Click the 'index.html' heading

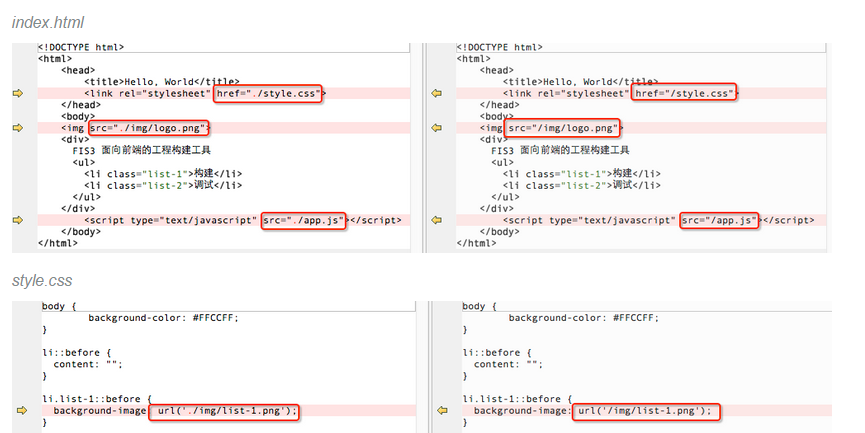[x=48, y=23]
